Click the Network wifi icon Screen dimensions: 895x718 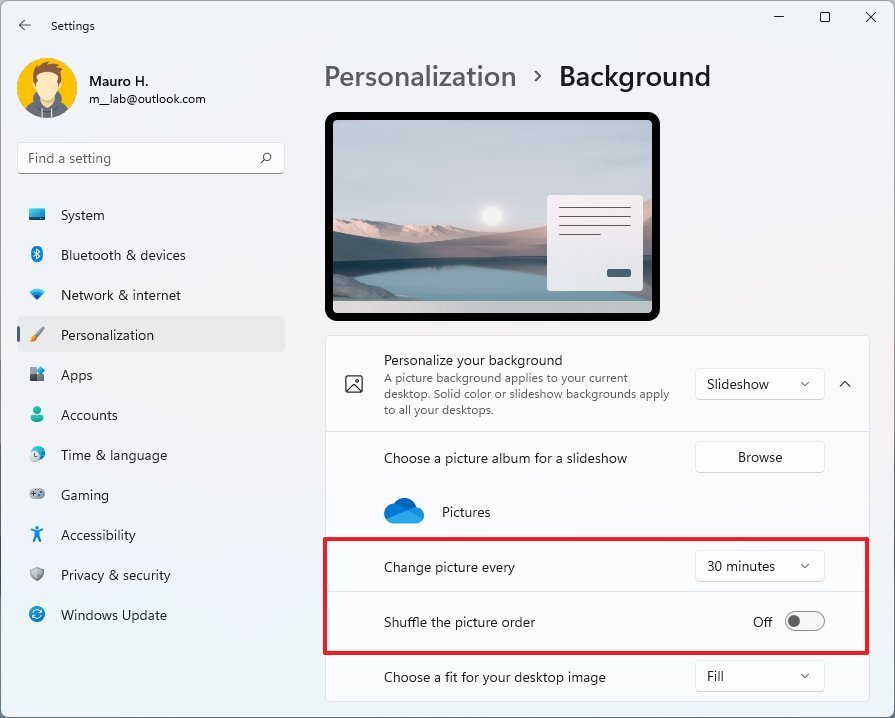click(x=37, y=295)
